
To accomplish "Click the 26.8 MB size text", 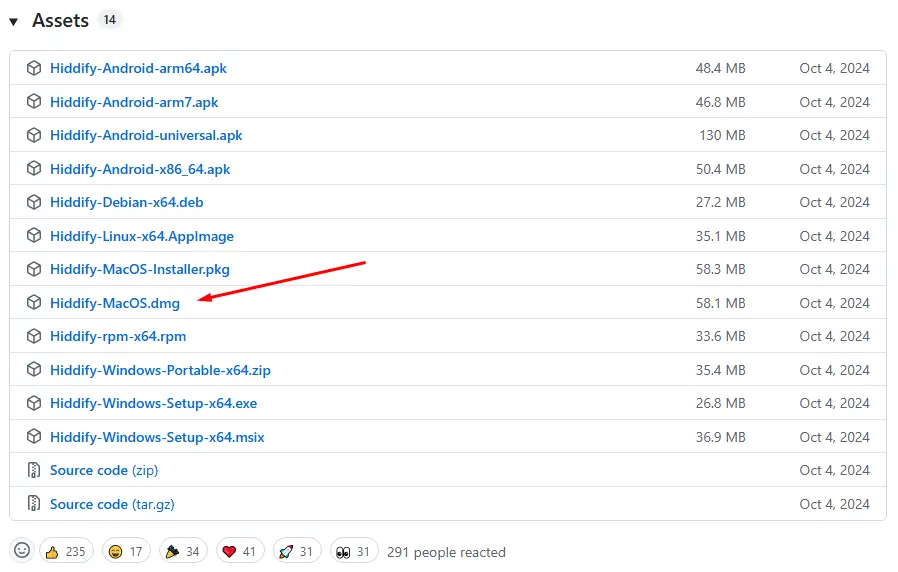I will tap(720, 403).
